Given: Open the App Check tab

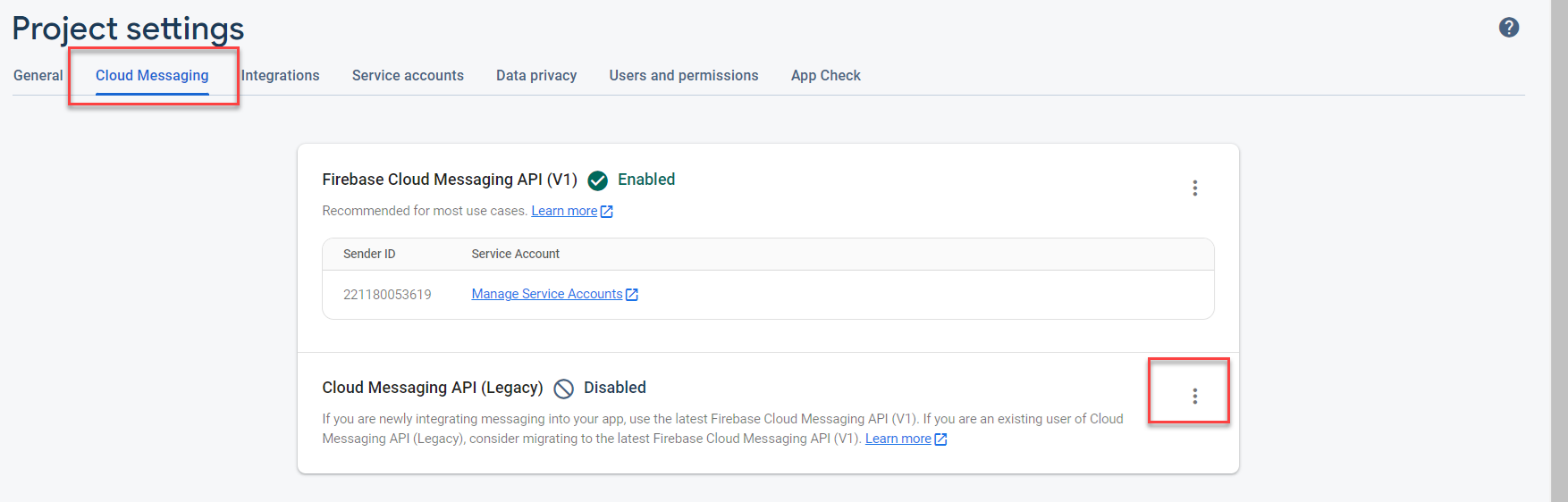Looking at the screenshot, I should click(x=825, y=76).
